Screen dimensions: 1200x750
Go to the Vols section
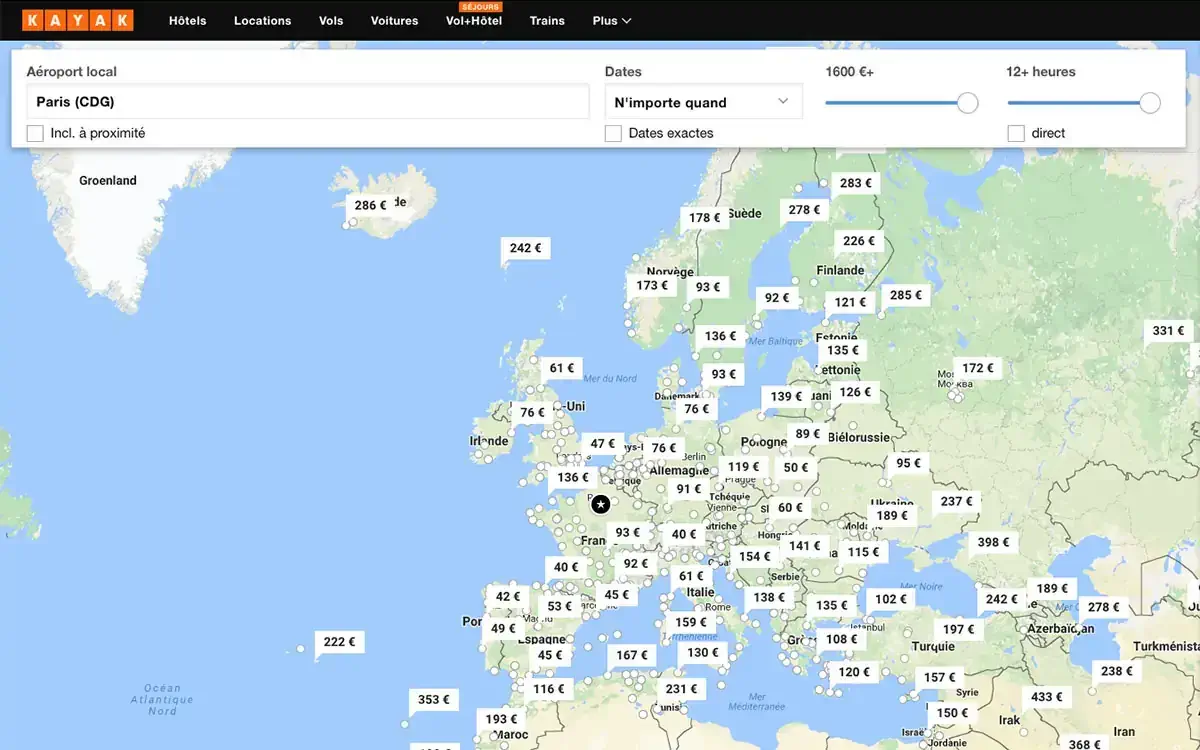point(331,21)
